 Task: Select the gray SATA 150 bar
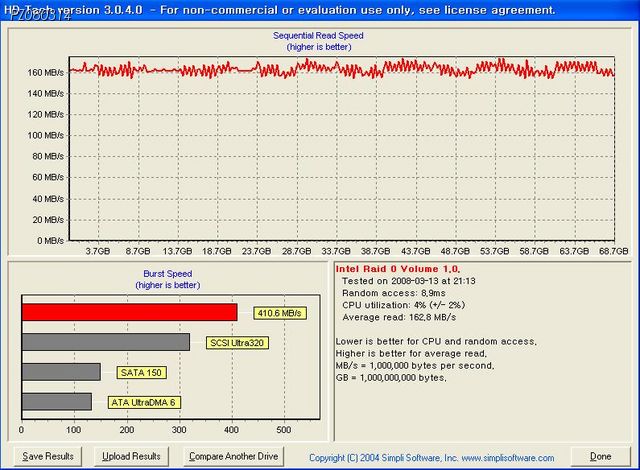61,372
